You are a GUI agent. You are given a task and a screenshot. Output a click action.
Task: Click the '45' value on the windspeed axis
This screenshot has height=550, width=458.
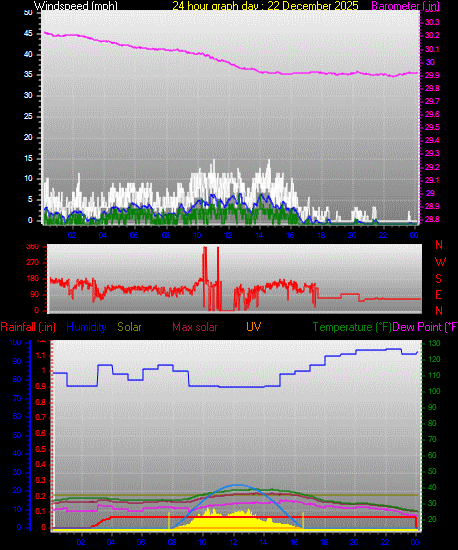[x=28, y=34]
